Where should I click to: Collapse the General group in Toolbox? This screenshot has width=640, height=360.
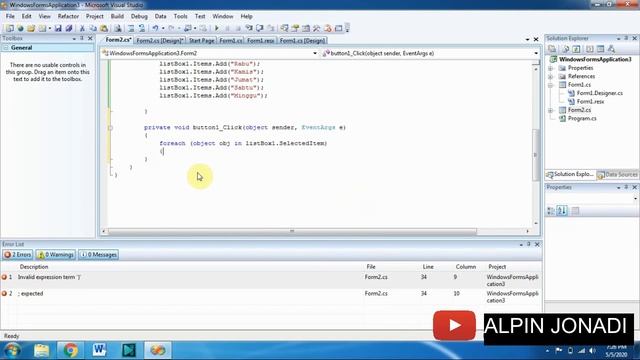[x=6, y=48]
